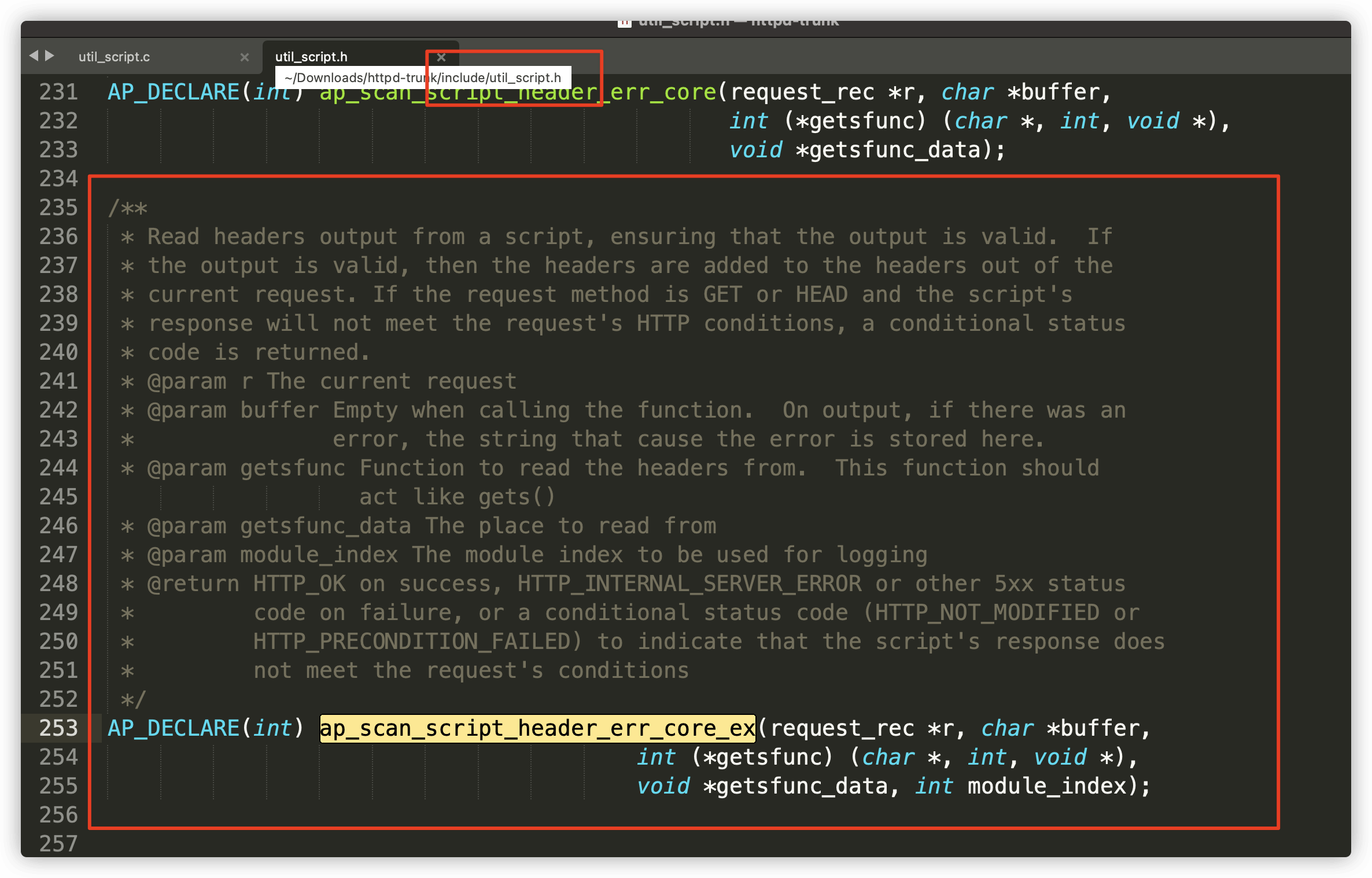Click module_index parameter on line 255
The width and height of the screenshot is (1372, 878).
(x=1047, y=786)
